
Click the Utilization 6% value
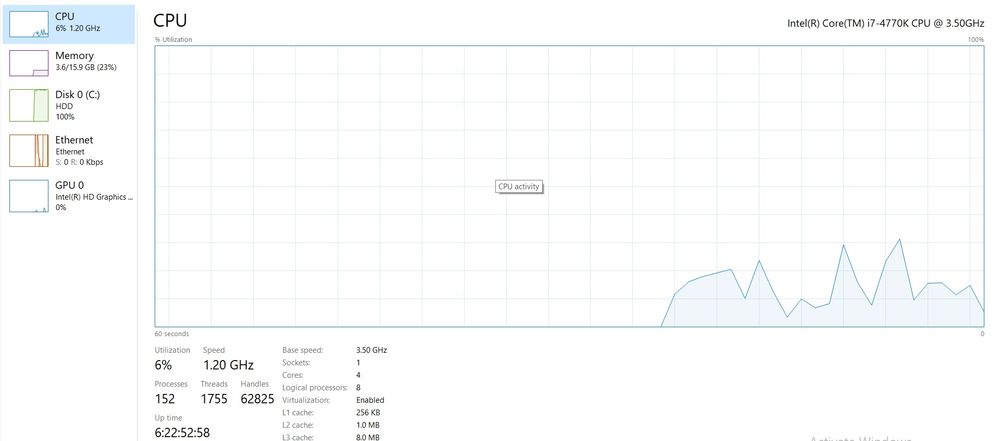point(163,365)
